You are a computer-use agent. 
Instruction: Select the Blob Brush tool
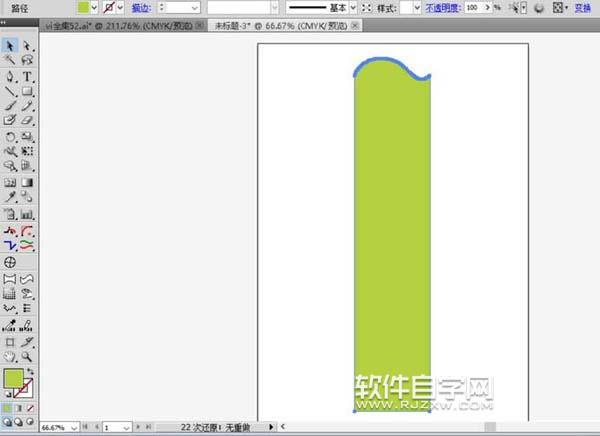coord(10,120)
